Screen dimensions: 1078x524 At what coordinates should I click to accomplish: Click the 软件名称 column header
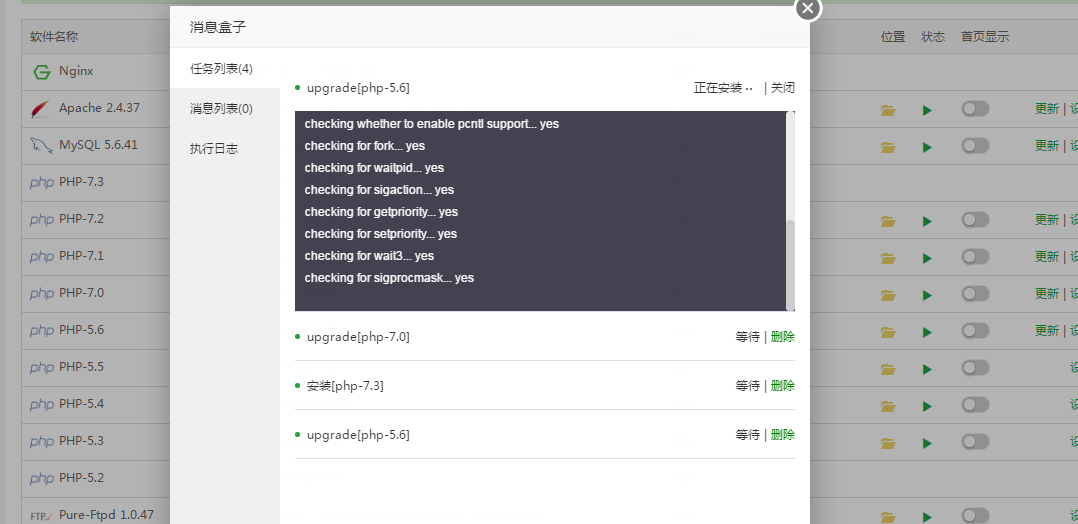(54, 36)
